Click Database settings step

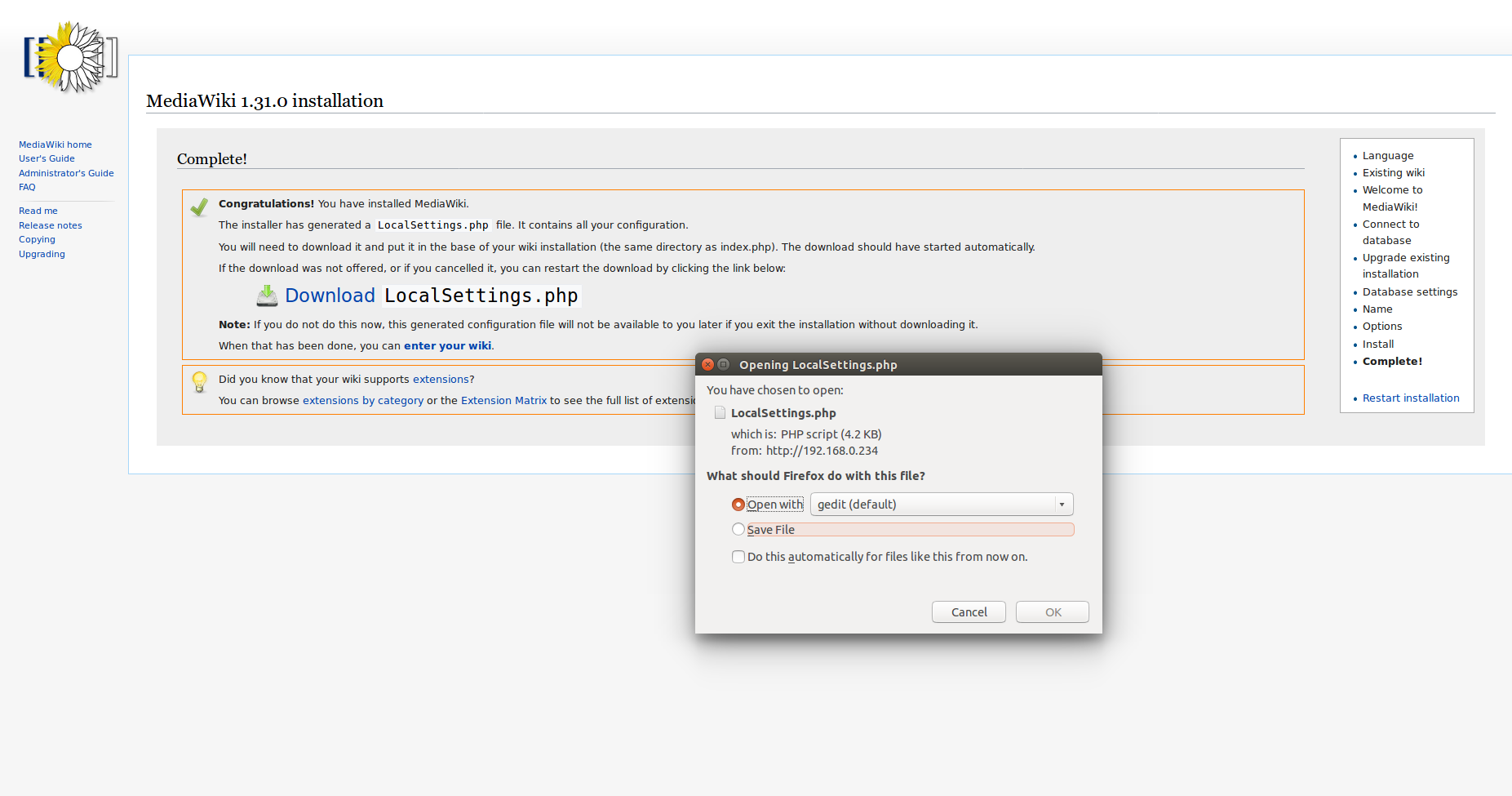(1410, 292)
